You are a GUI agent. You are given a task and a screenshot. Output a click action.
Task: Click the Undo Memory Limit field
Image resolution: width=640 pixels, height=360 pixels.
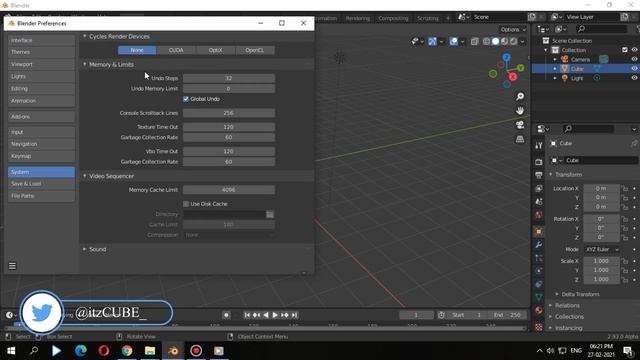[229, 89]
